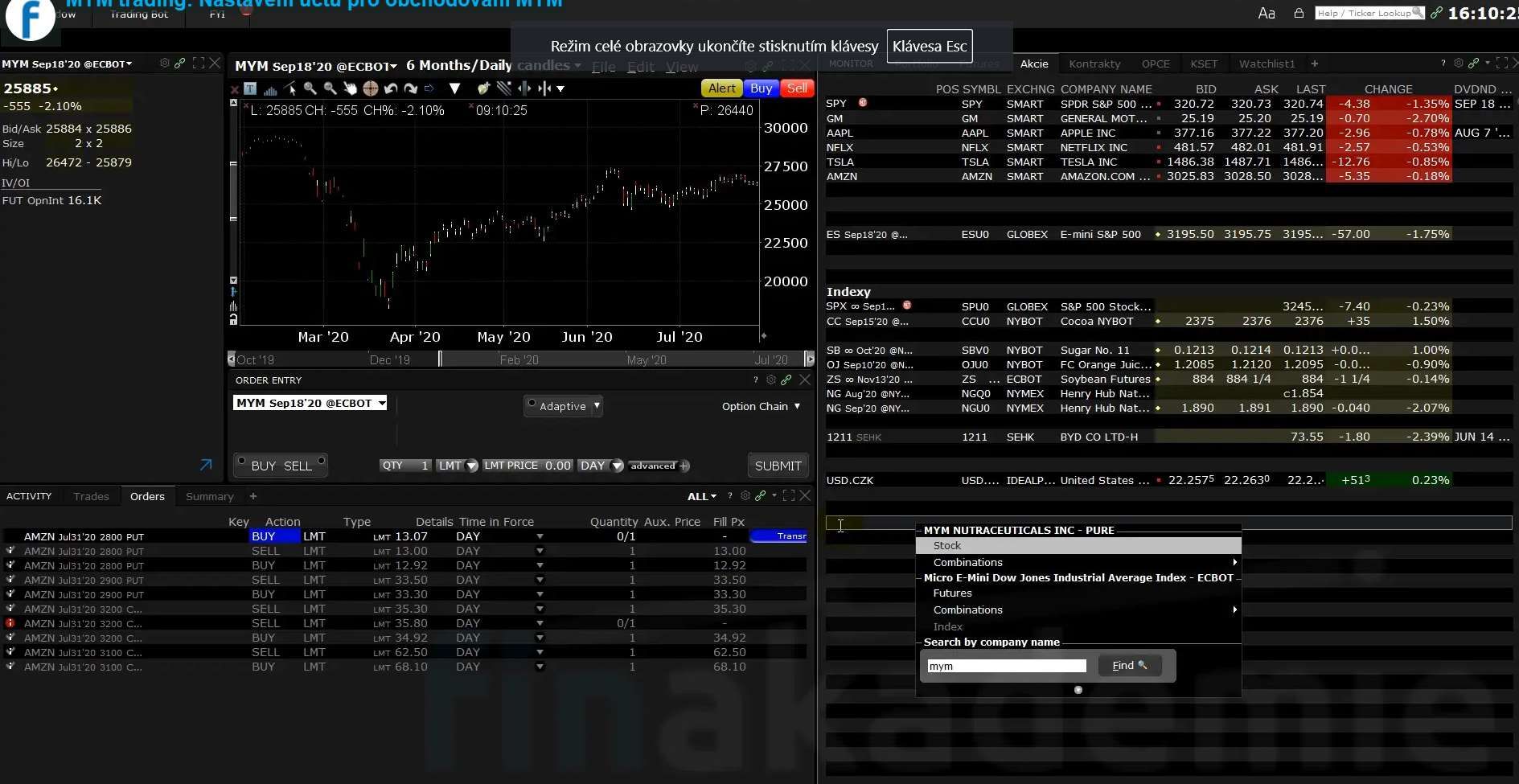The image size is (1519, 784).
Task: Click the Find button in symbol search
Action: (1129, 665)
